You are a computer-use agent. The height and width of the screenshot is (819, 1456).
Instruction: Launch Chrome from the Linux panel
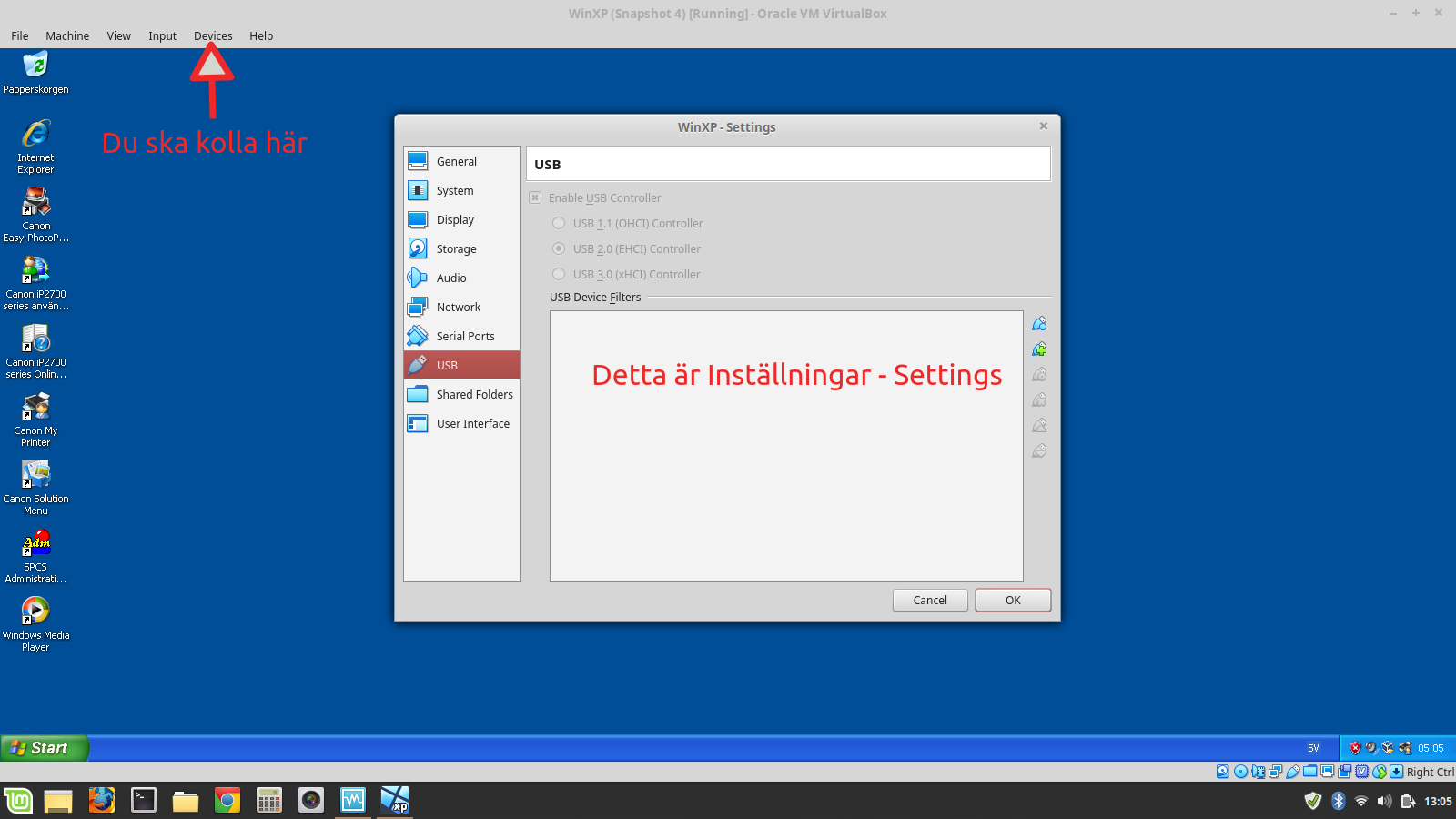(x=227, y=801)
